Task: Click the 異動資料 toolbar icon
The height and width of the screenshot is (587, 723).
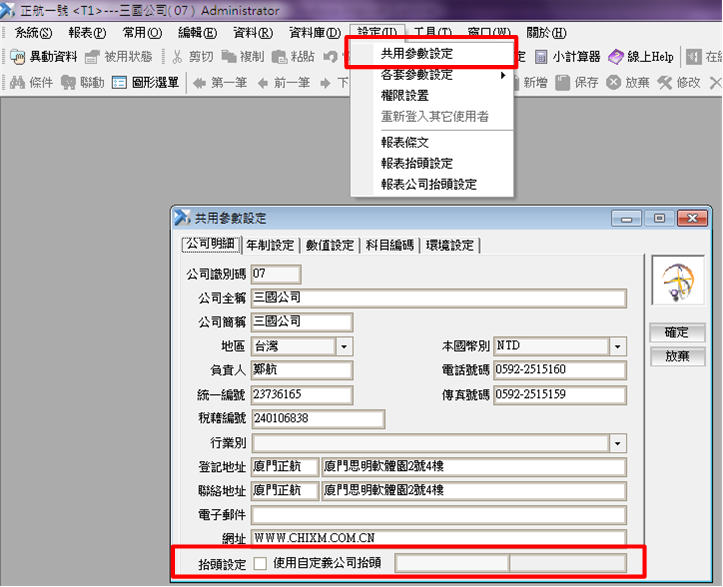Action: pos(17,57)
